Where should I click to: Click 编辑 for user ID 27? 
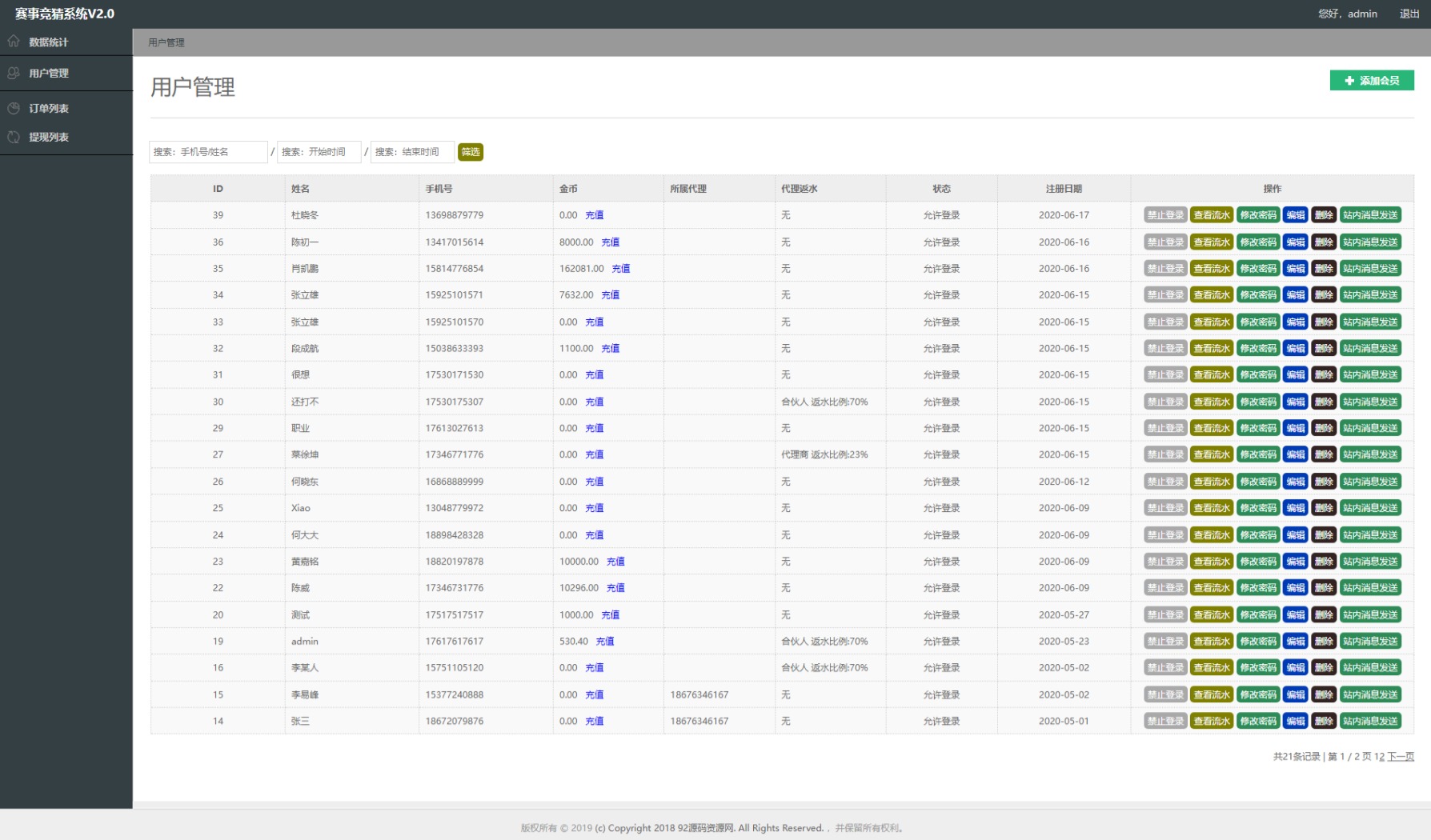pos(1296,455)
